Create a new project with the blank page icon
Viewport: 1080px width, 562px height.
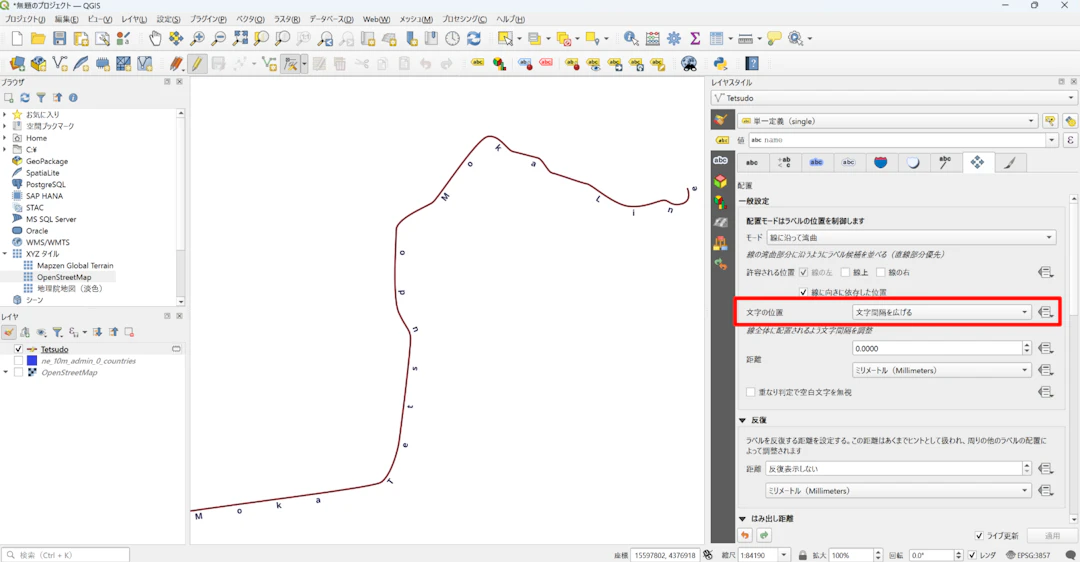[x=17, y=39]
